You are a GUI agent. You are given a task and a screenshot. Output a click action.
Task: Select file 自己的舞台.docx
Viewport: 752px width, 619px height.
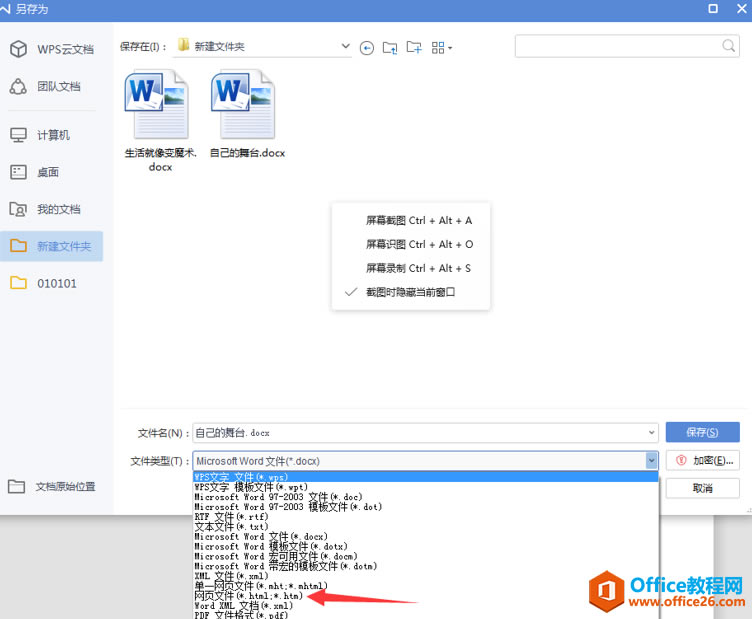pos(247,114)
